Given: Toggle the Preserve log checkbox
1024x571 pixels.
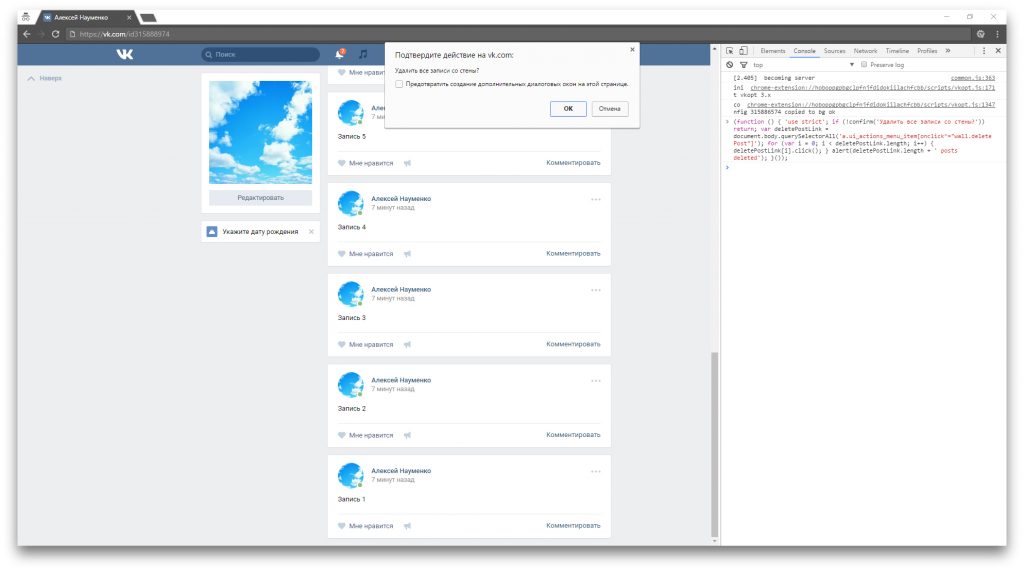Looking at the screenshot, I should point(864,65).
